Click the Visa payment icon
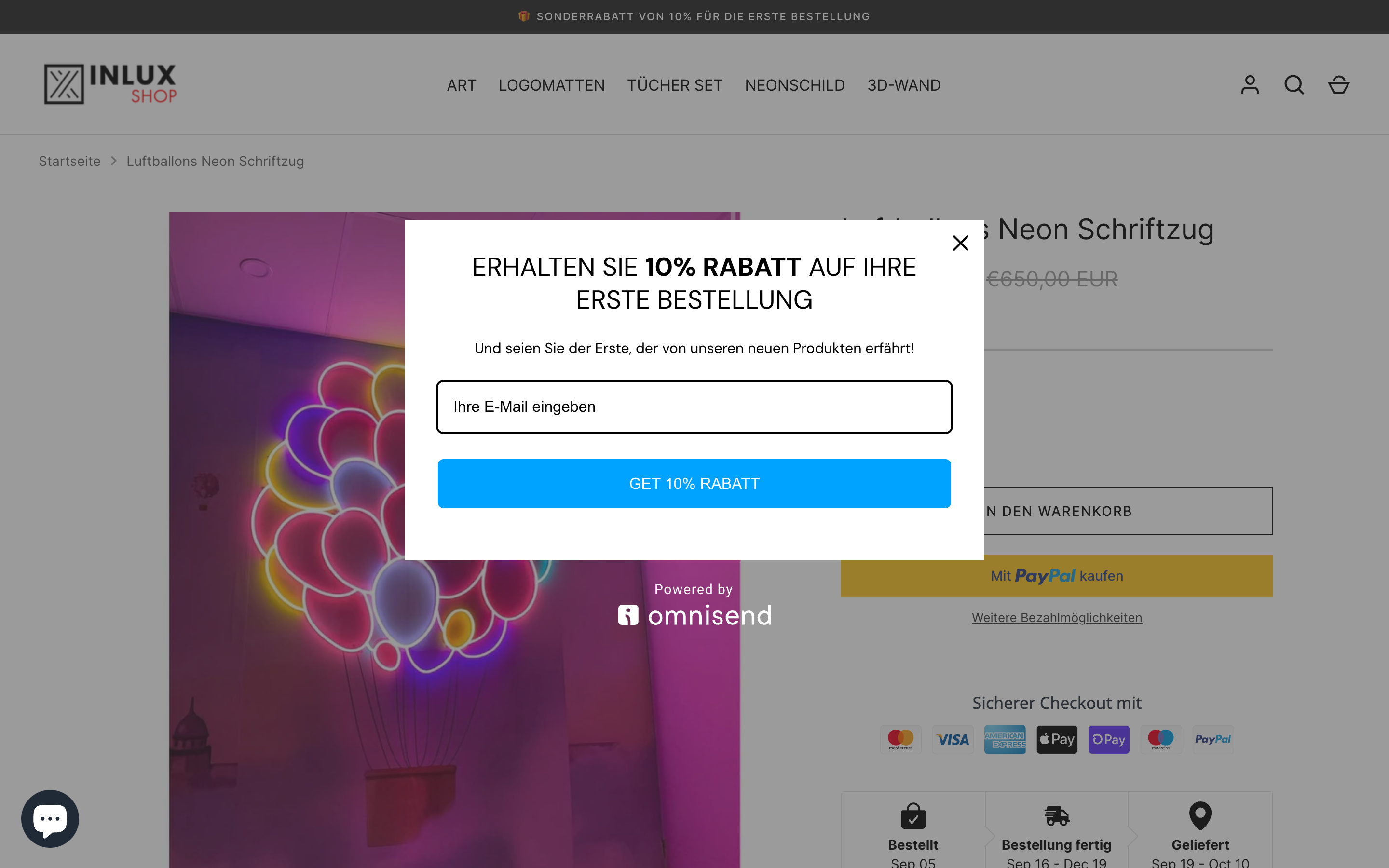Image resolution: width=1389 pixels, height=868 pixels. (953, 739)
